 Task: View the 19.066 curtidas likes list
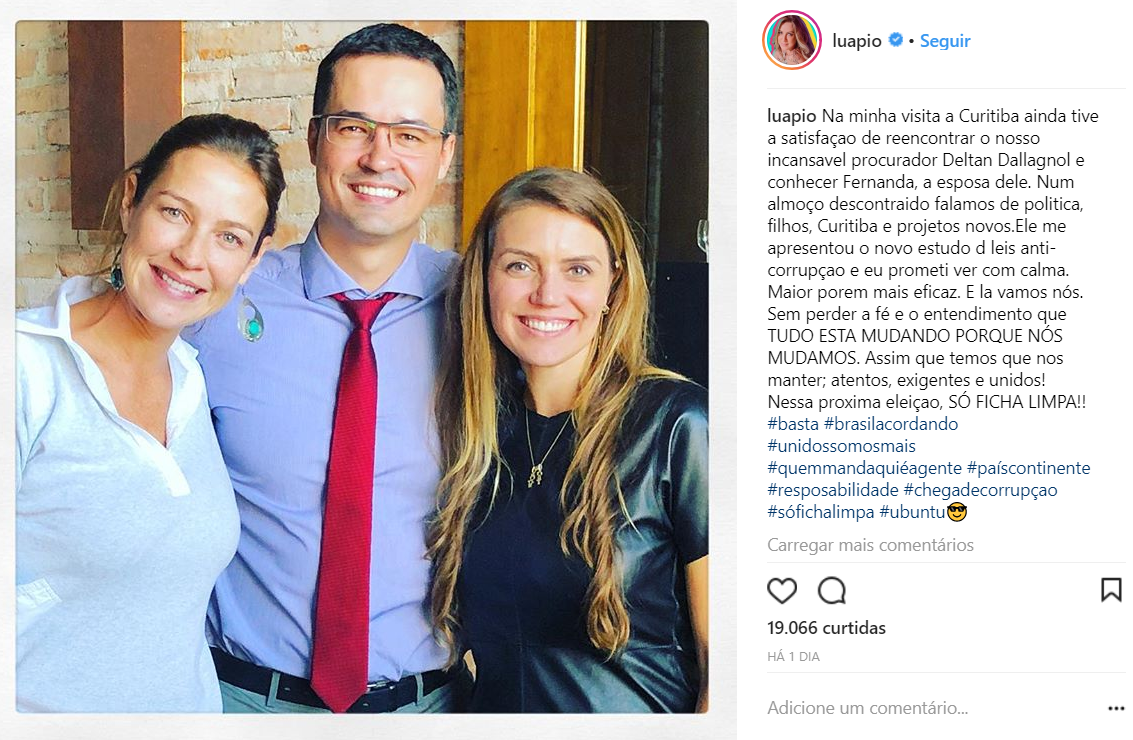pyautogui.click(x=826, y=628)
